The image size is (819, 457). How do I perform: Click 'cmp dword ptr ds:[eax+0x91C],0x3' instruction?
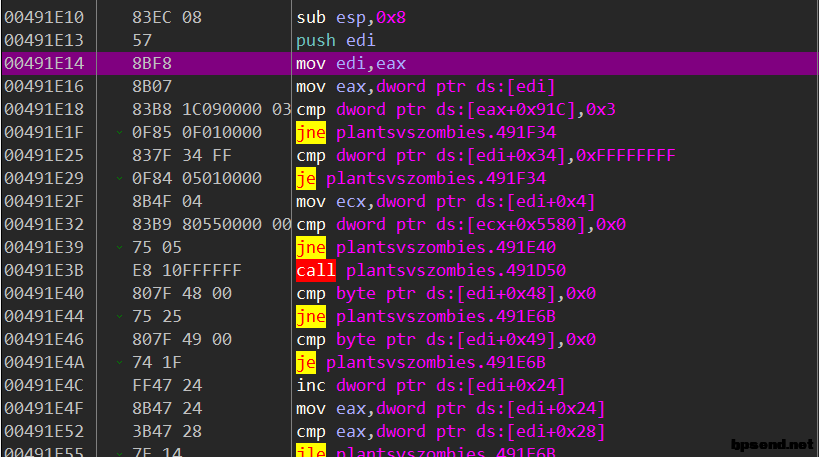coord(456,109)
